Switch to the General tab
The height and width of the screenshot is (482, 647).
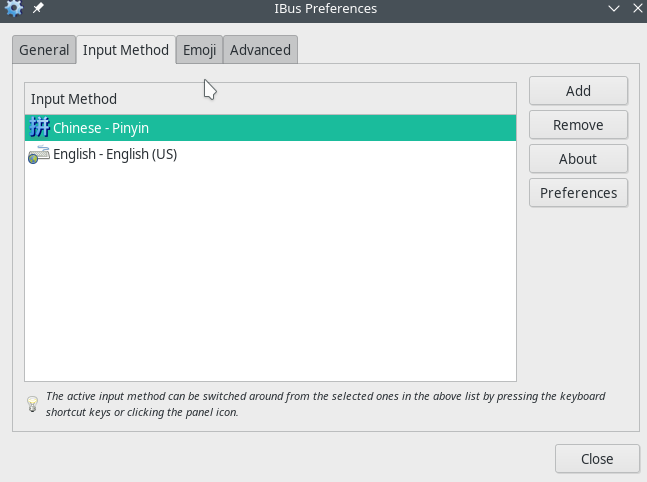click(44, 50)
